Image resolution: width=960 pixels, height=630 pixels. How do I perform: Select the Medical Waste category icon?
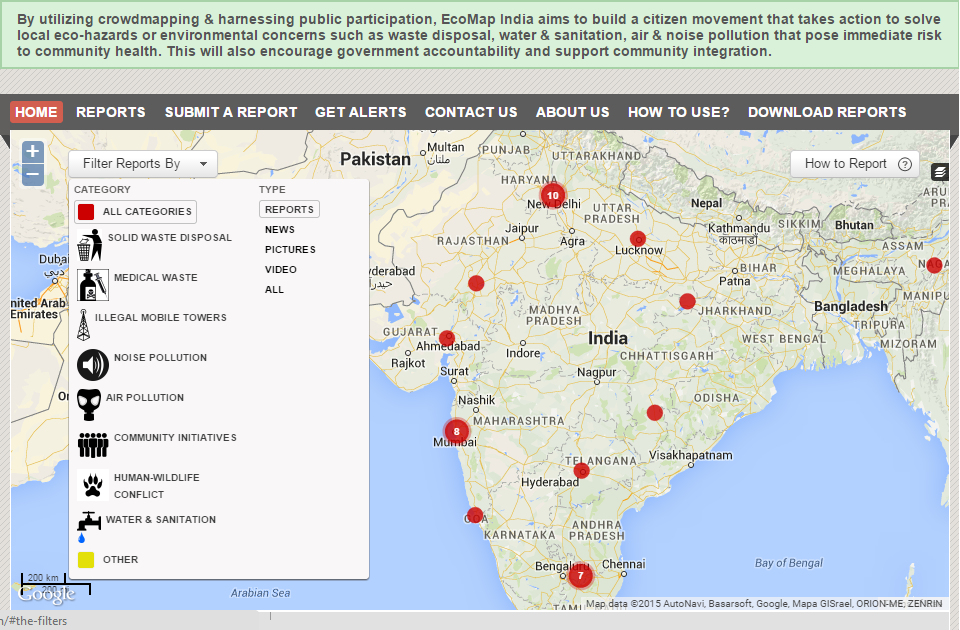92,284
